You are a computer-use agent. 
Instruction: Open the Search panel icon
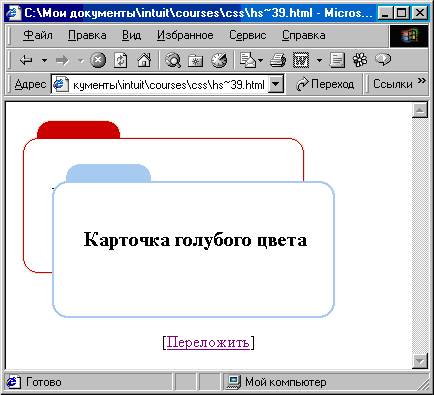pos(173,60)
